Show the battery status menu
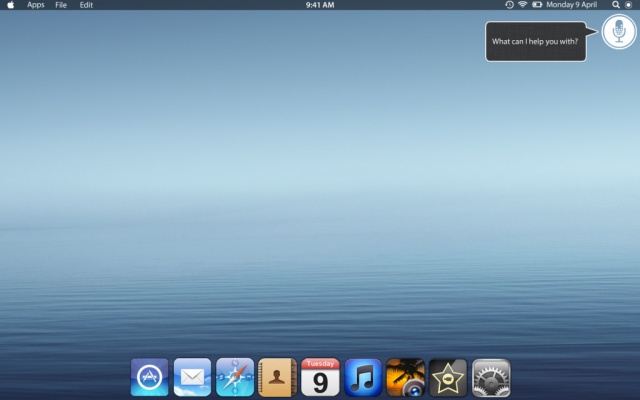This screenshot has height=400, width=640. tap(537, 5)
